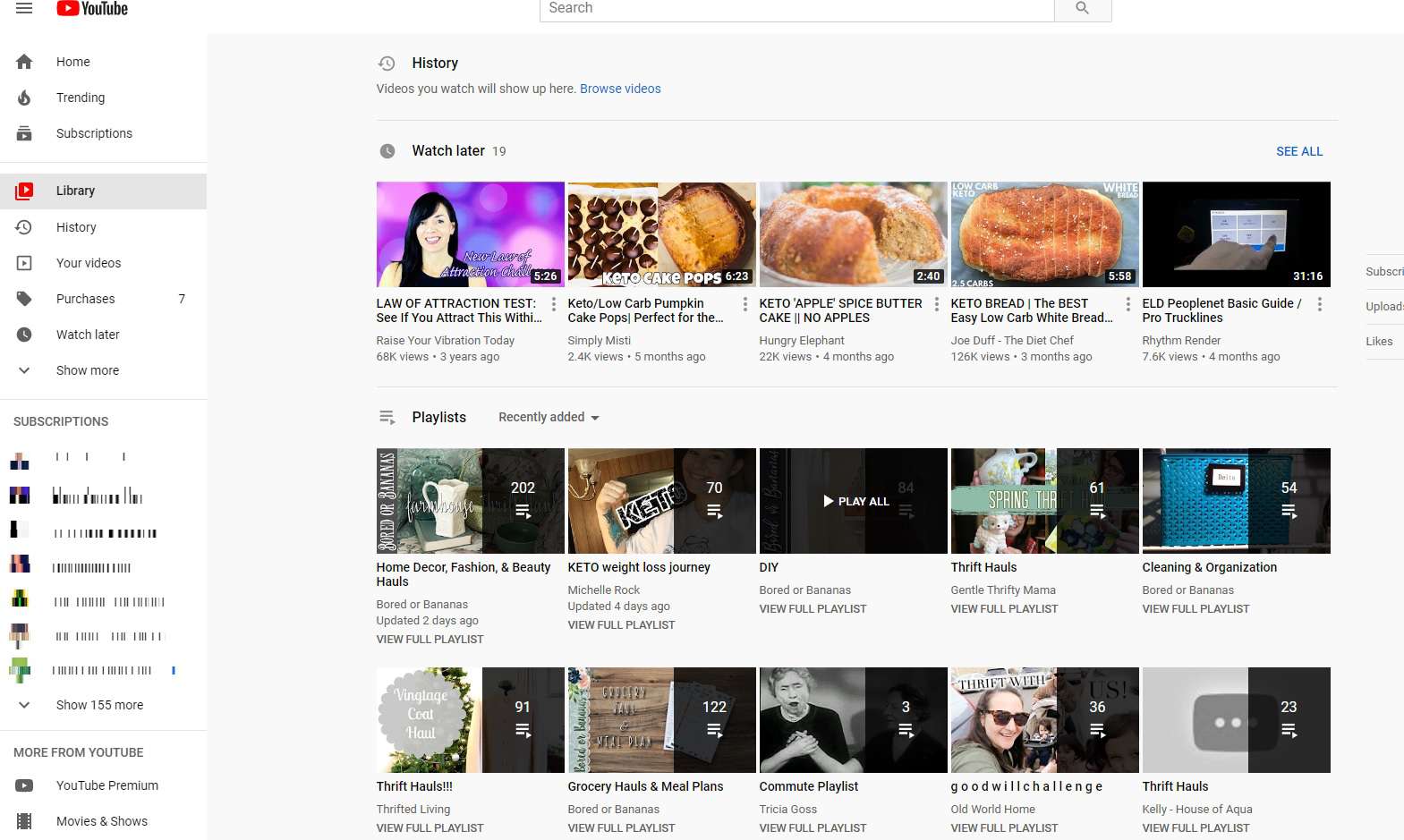Expand Show more in the sidebar

point(87,370)
